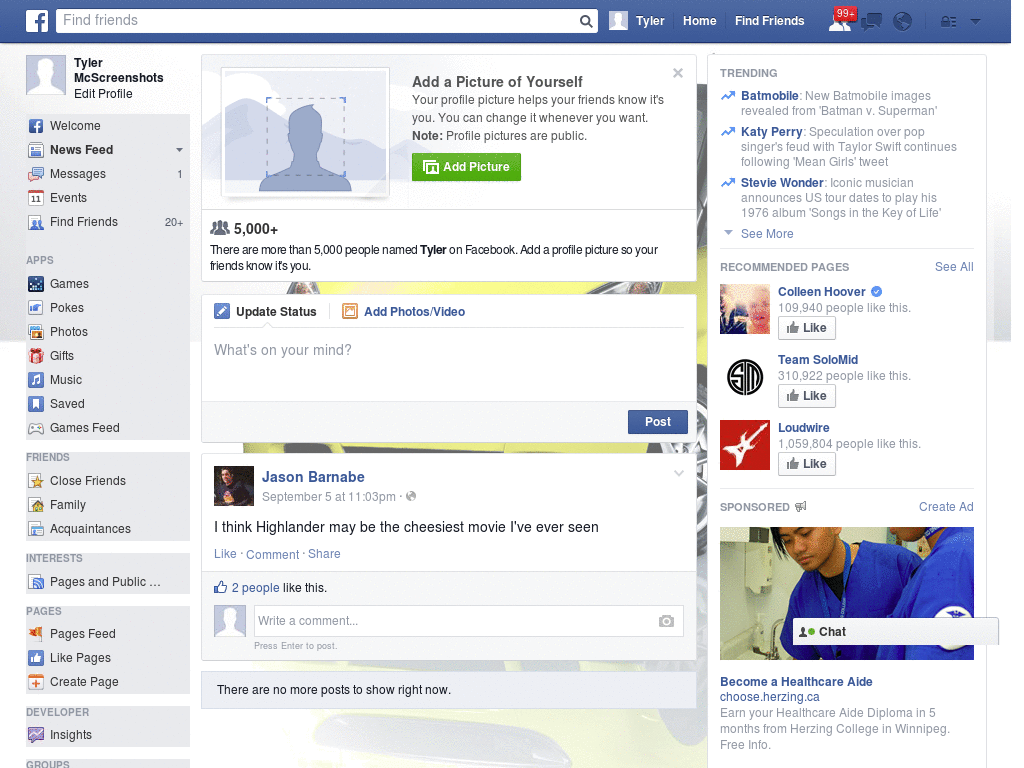1024x768 pixels.
Task: Open Find Friends in the top bar
Action: 769,21
